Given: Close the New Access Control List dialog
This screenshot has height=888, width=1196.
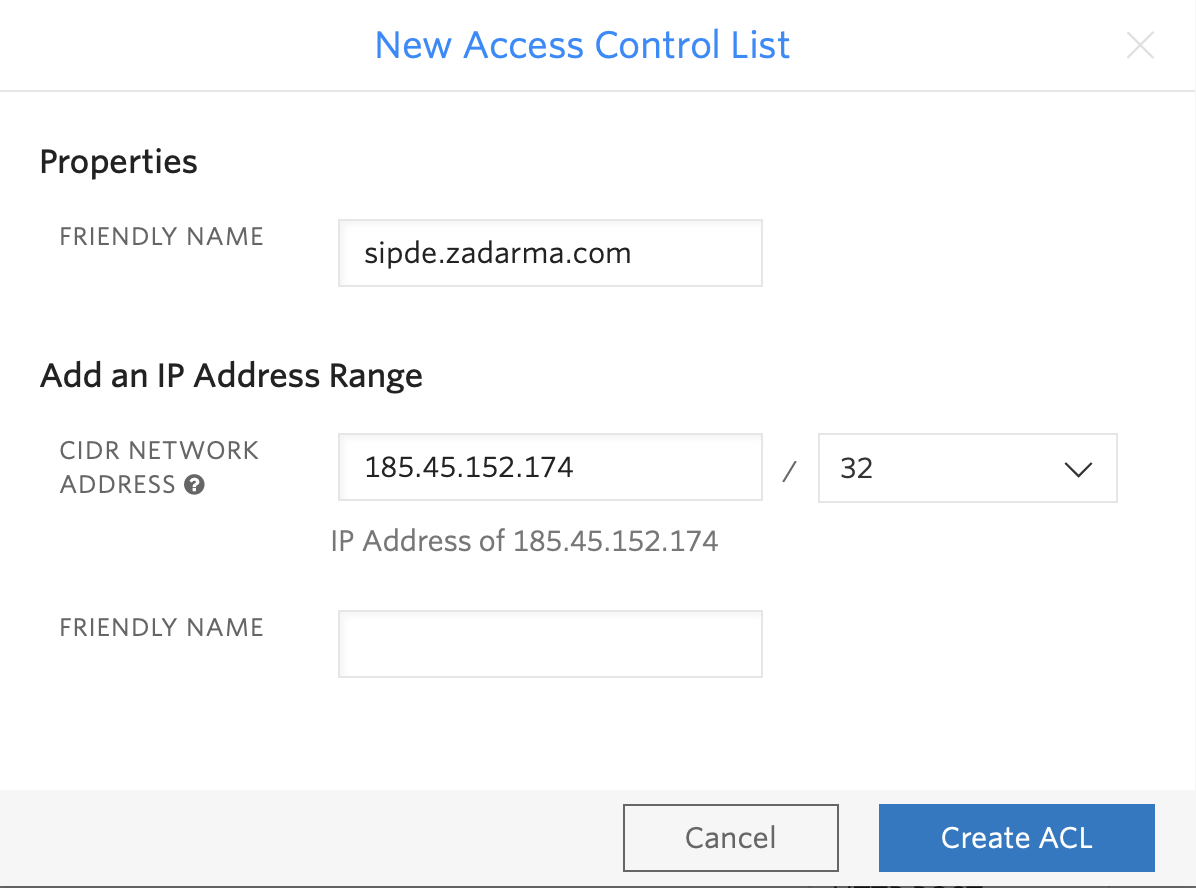Looking at the screenshot, I should pos(1140,46).
